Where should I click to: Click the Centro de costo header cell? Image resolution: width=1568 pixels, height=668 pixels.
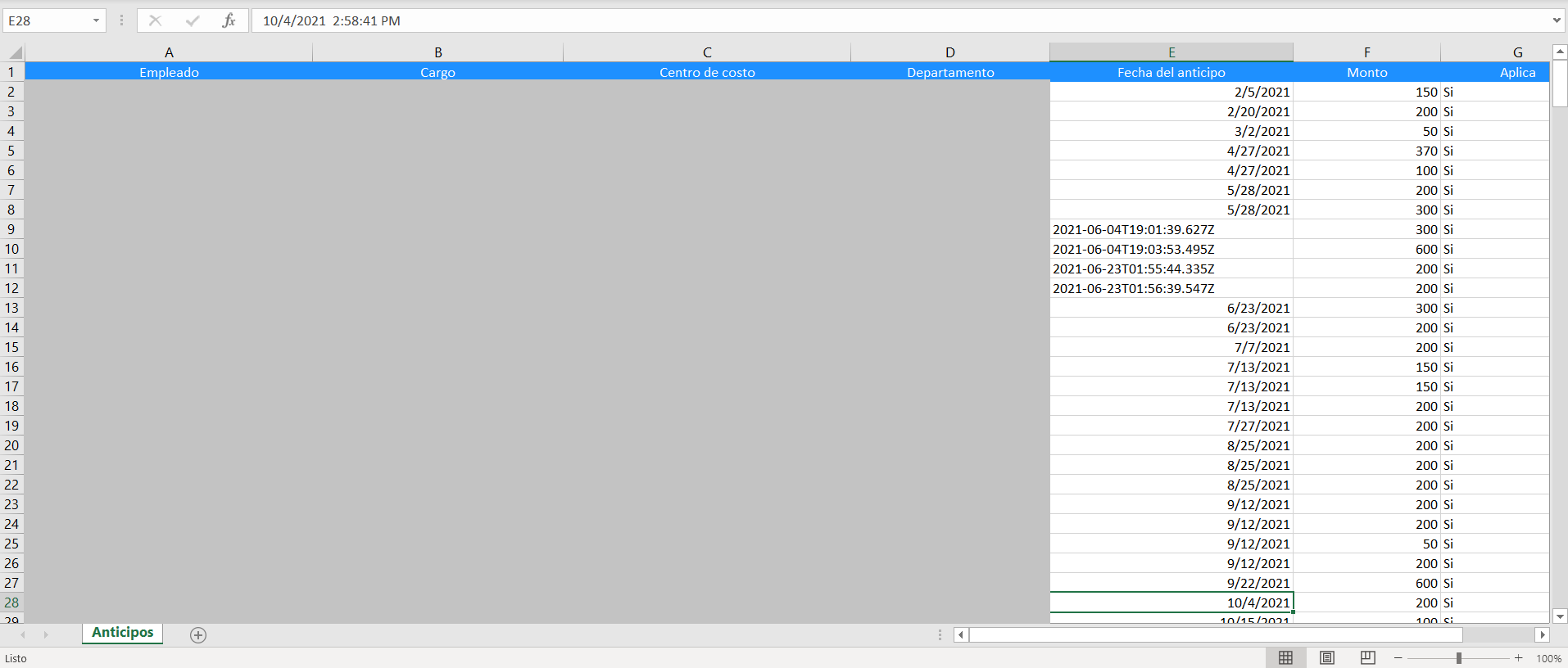coord(707,72)
